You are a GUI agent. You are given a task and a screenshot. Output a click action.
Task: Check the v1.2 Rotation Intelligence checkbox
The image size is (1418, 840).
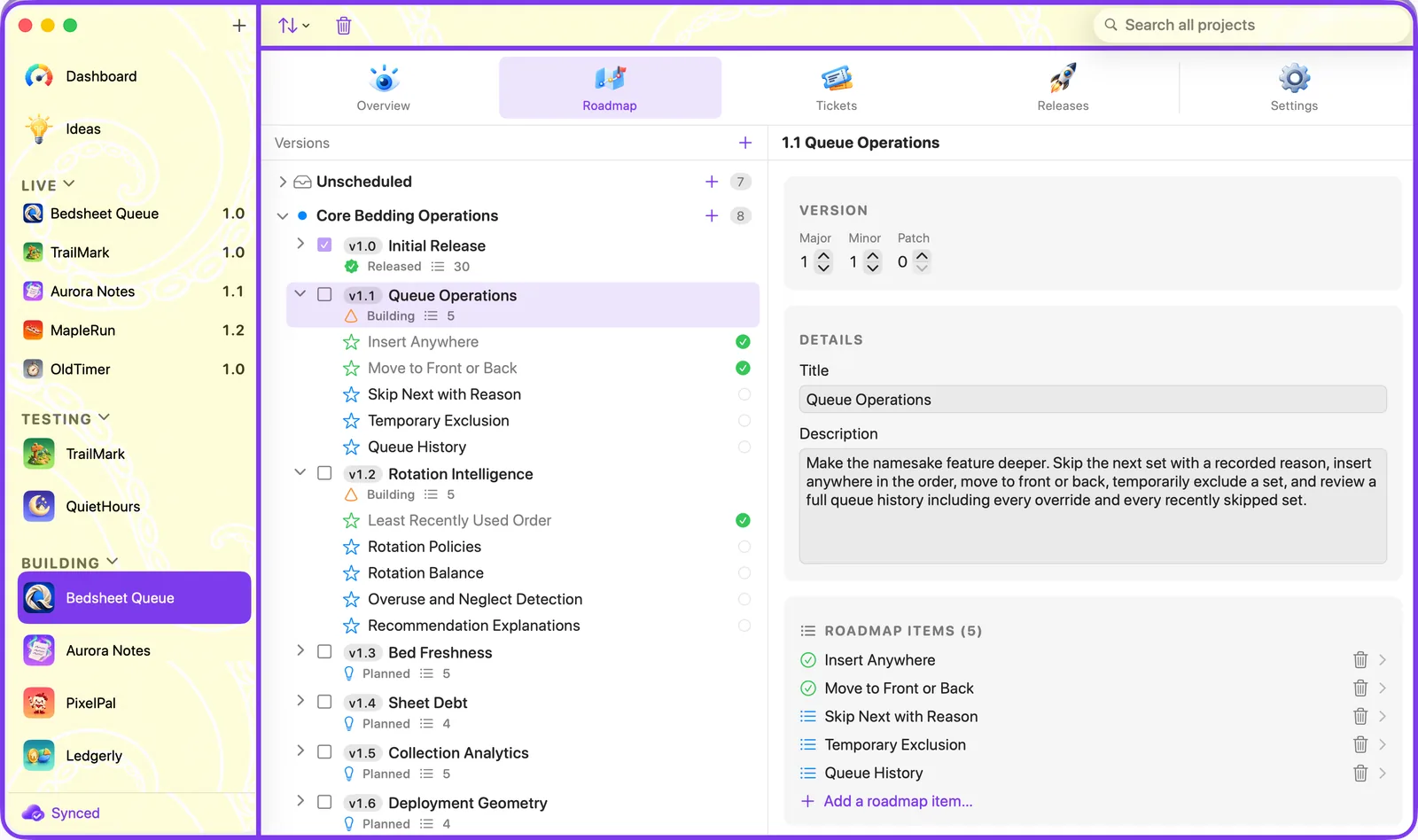click(x=324, y=473)
